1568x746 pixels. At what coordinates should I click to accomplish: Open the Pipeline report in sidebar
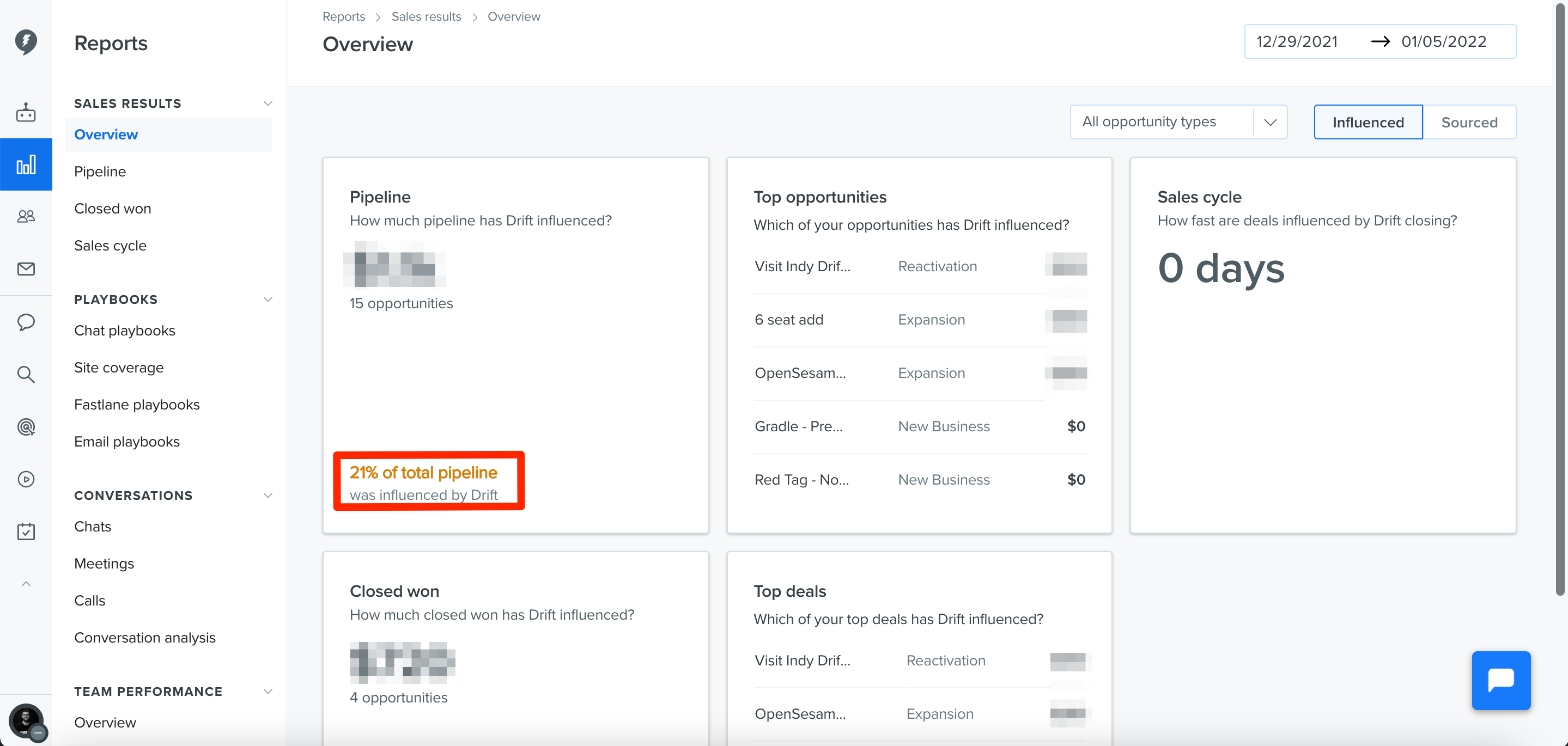100,172
